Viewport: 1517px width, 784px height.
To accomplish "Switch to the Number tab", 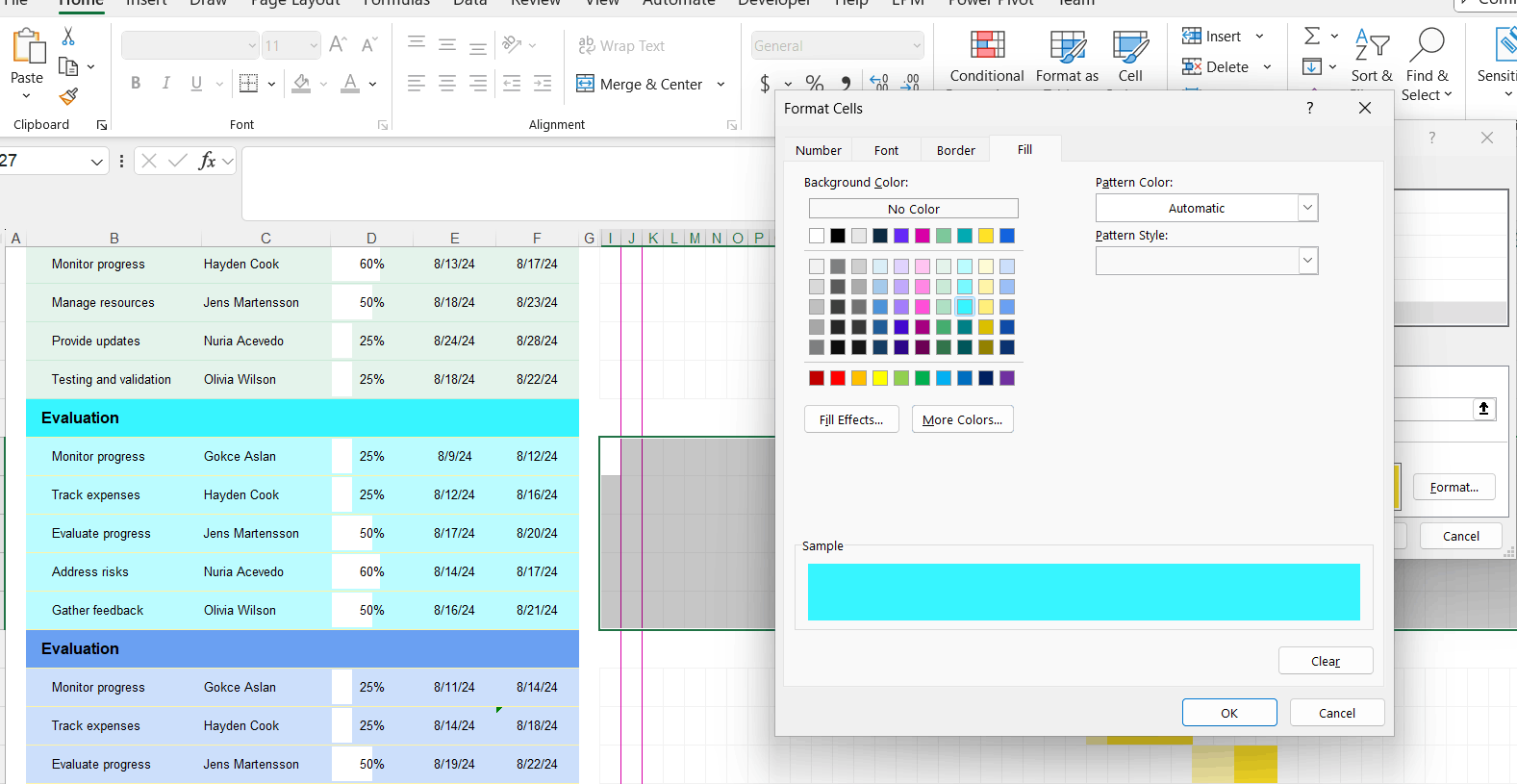I will click(x=819, y=150).
